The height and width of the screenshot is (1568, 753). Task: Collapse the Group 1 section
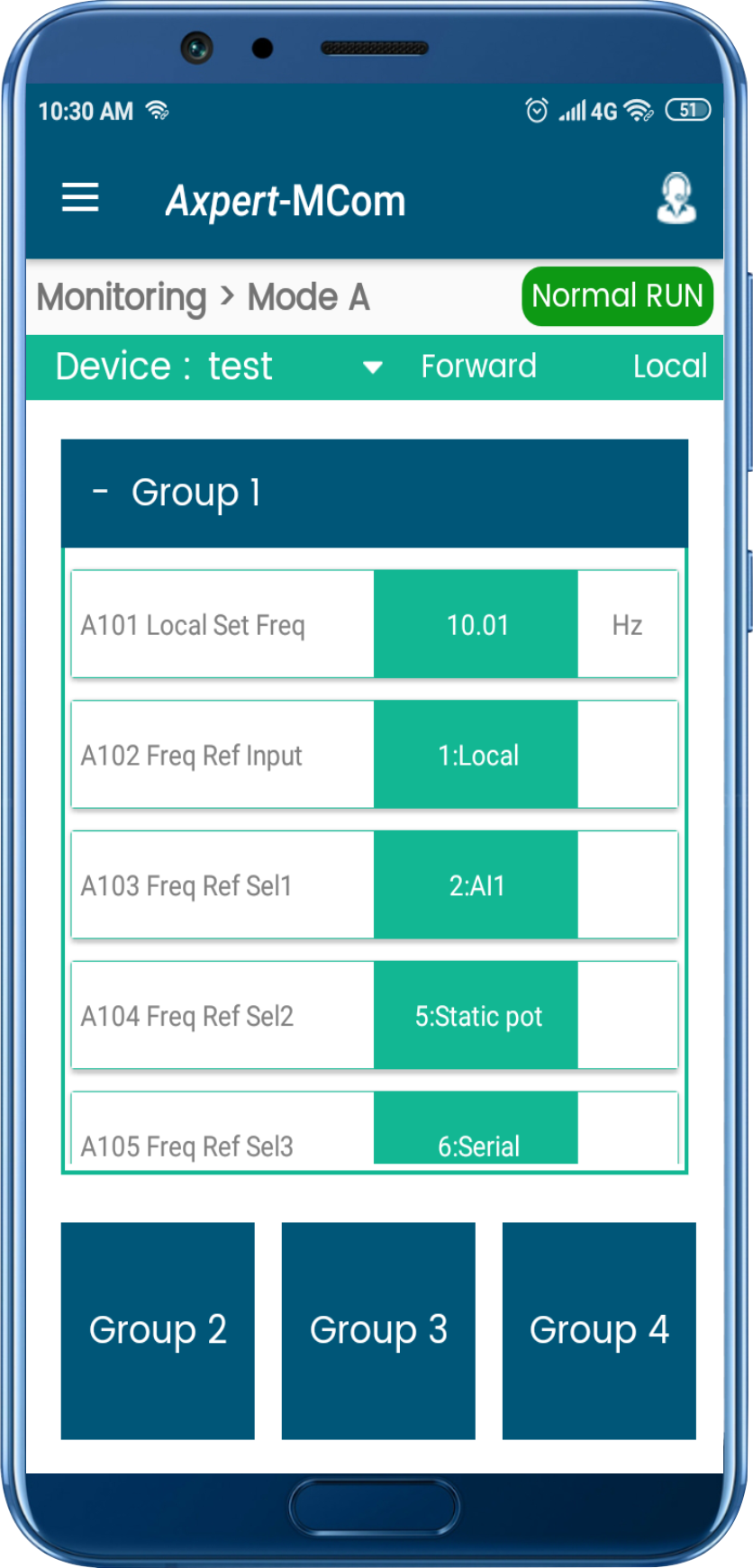[100, 492]
